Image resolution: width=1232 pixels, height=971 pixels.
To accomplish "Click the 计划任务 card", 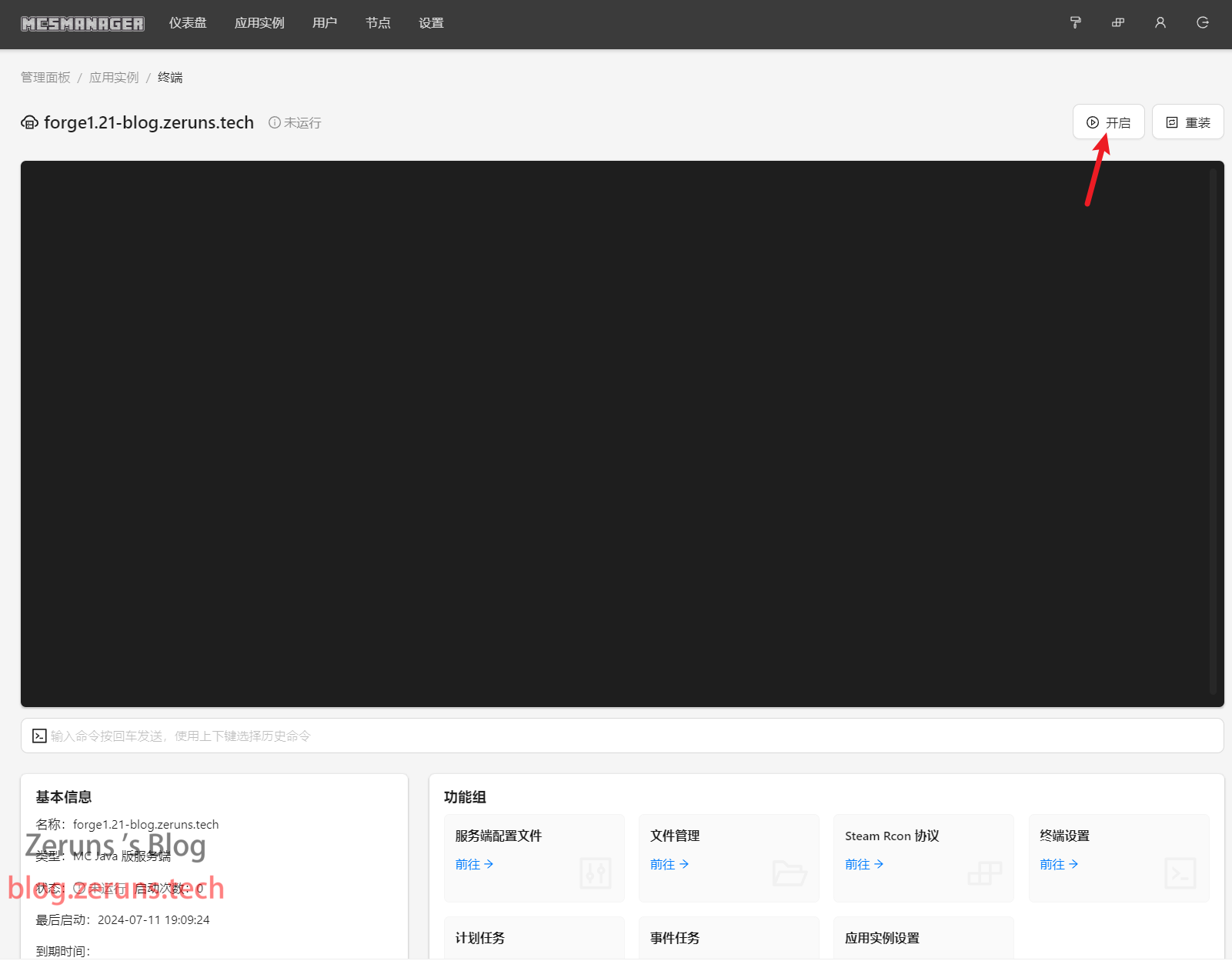I will point(534,938).
